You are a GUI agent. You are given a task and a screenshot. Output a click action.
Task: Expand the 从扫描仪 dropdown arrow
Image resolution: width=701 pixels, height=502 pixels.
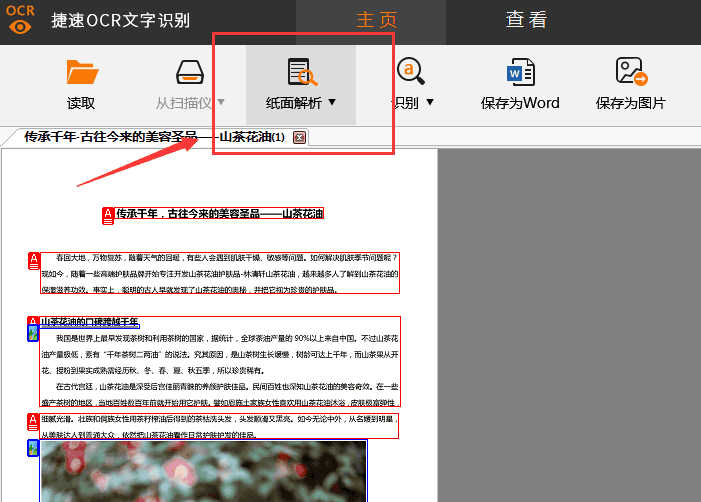221,102
